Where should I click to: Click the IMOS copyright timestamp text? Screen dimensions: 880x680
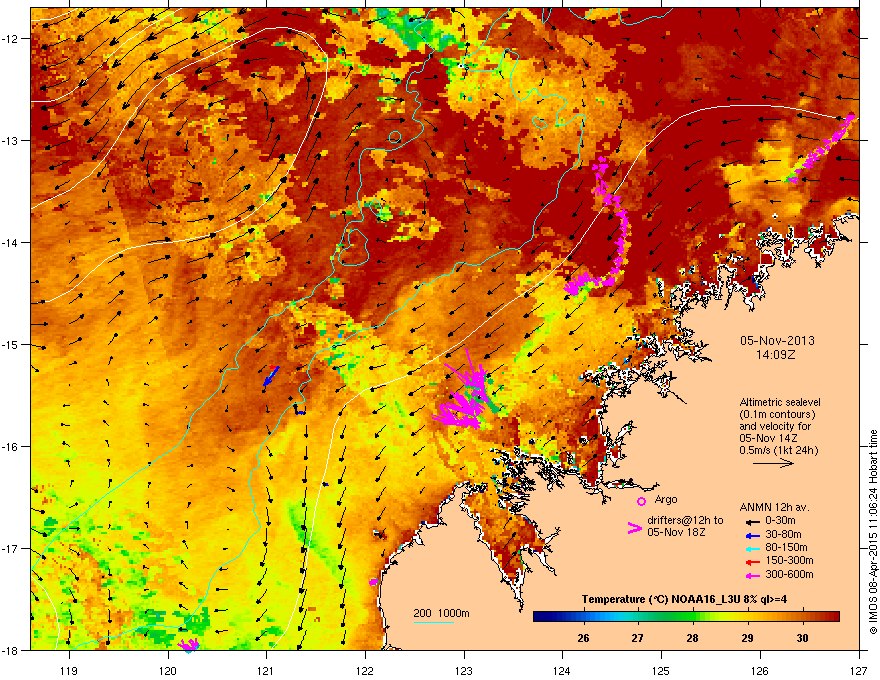click(873, 532)
